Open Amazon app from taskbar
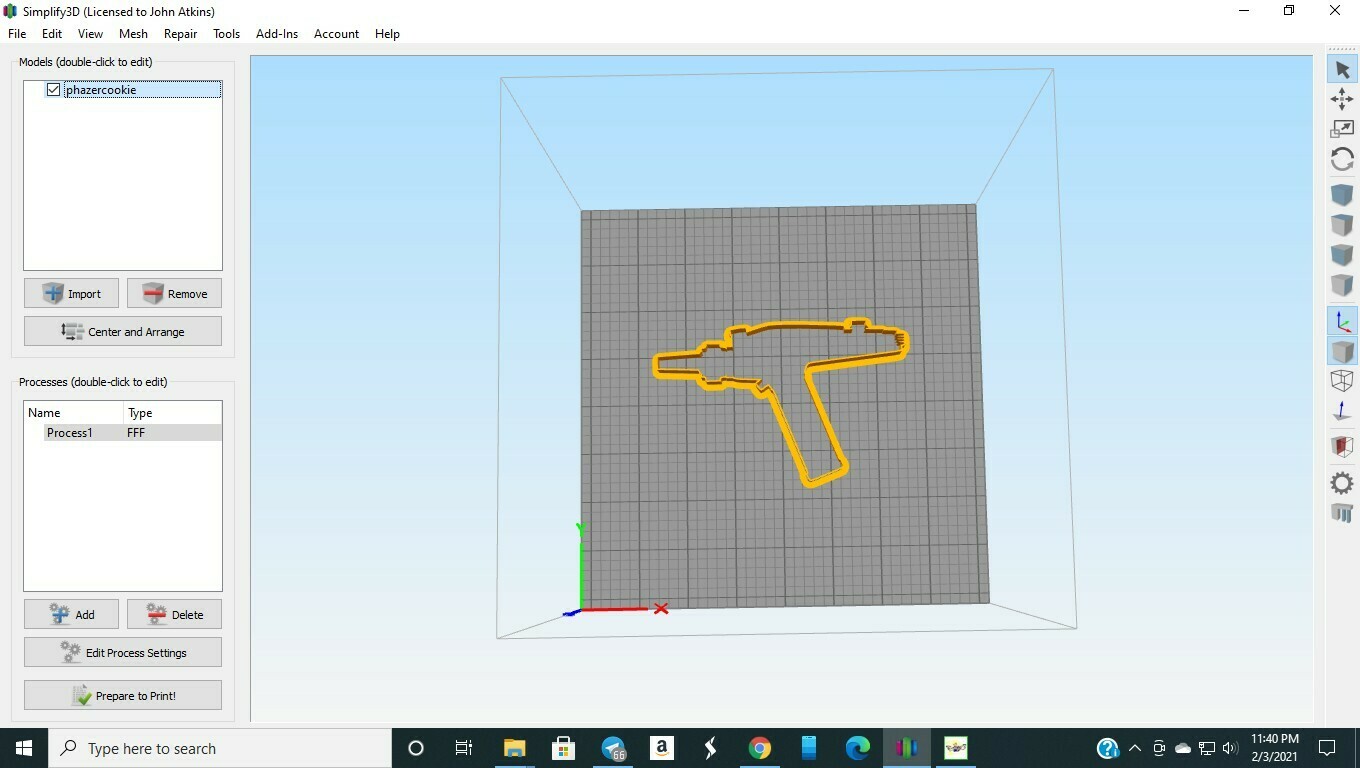Screen dimensions: 1360x768 point(661,748)
